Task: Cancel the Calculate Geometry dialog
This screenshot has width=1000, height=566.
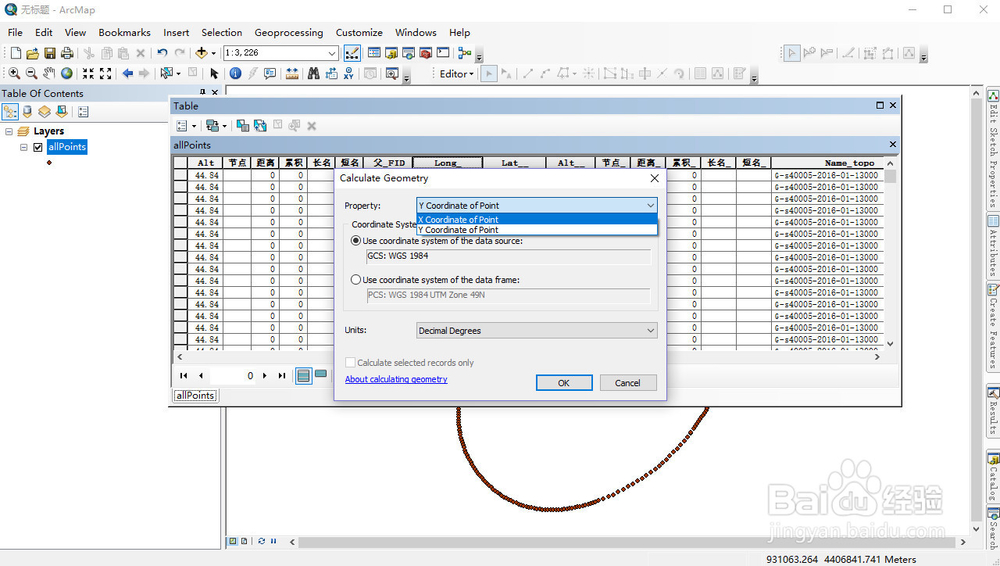Action: pos(628,383)
